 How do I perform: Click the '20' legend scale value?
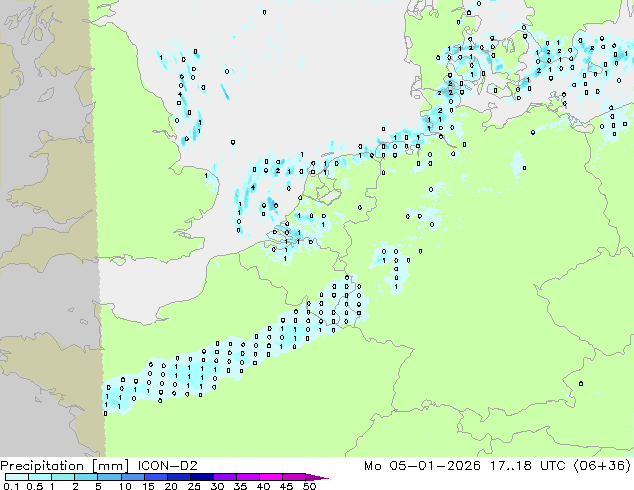pyautogui.click(x=171, y=486)
